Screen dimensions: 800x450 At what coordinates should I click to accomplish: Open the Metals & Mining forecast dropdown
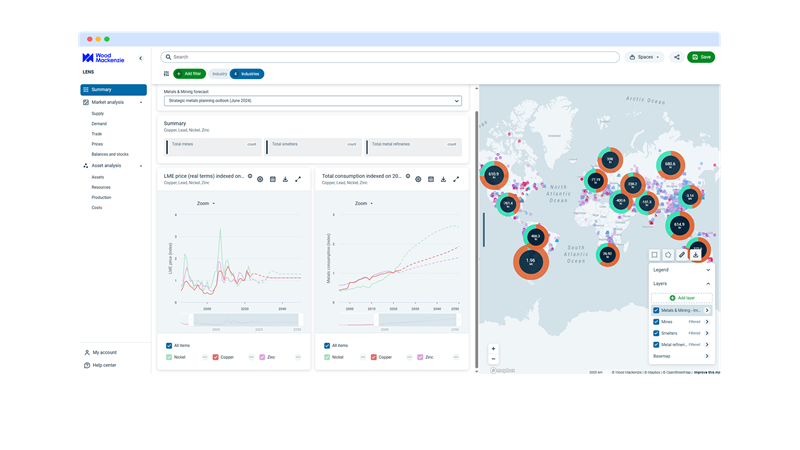[x=313, y=101]
